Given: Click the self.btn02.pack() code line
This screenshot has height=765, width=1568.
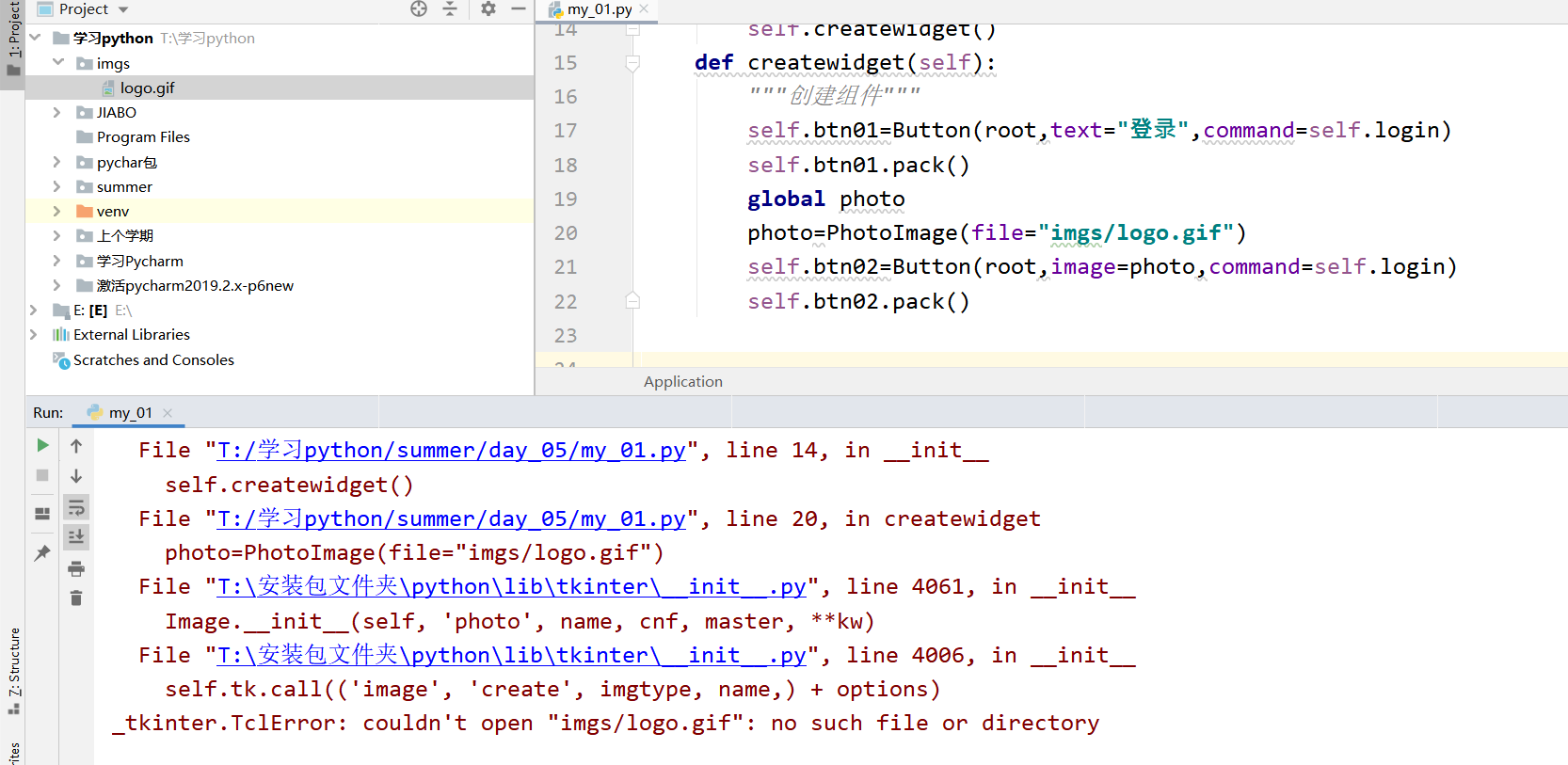Looking at the screenshot, I should [858, 301].
